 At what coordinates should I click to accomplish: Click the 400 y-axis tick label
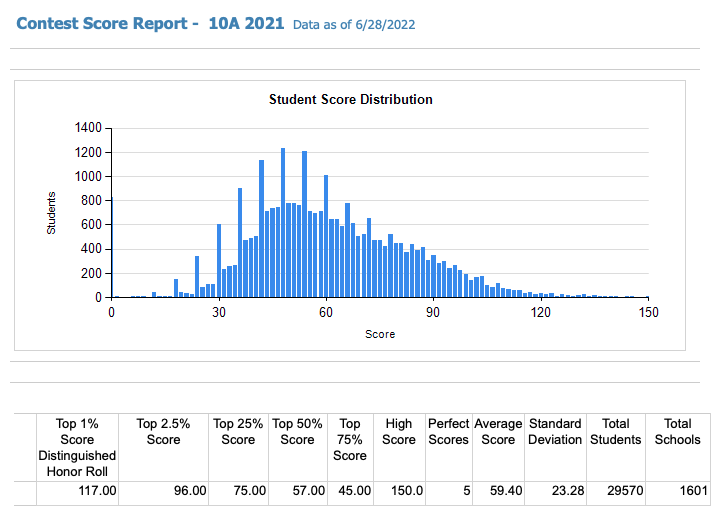point(91,249)
